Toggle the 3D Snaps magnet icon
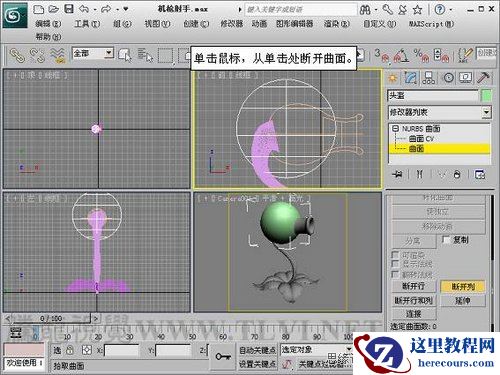The height and width of the screenshot is (375, 500). [x=382, y=56]
